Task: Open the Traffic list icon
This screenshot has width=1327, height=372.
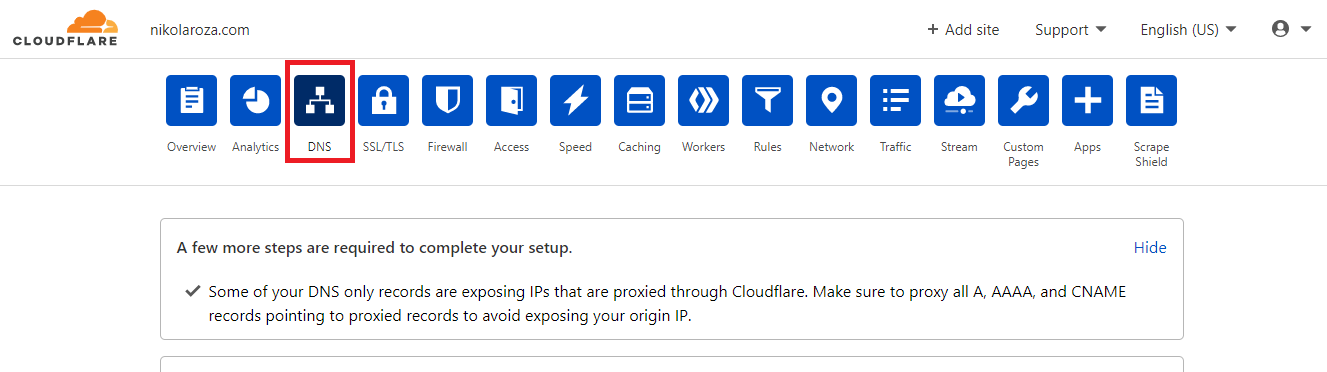Action: 895,100
